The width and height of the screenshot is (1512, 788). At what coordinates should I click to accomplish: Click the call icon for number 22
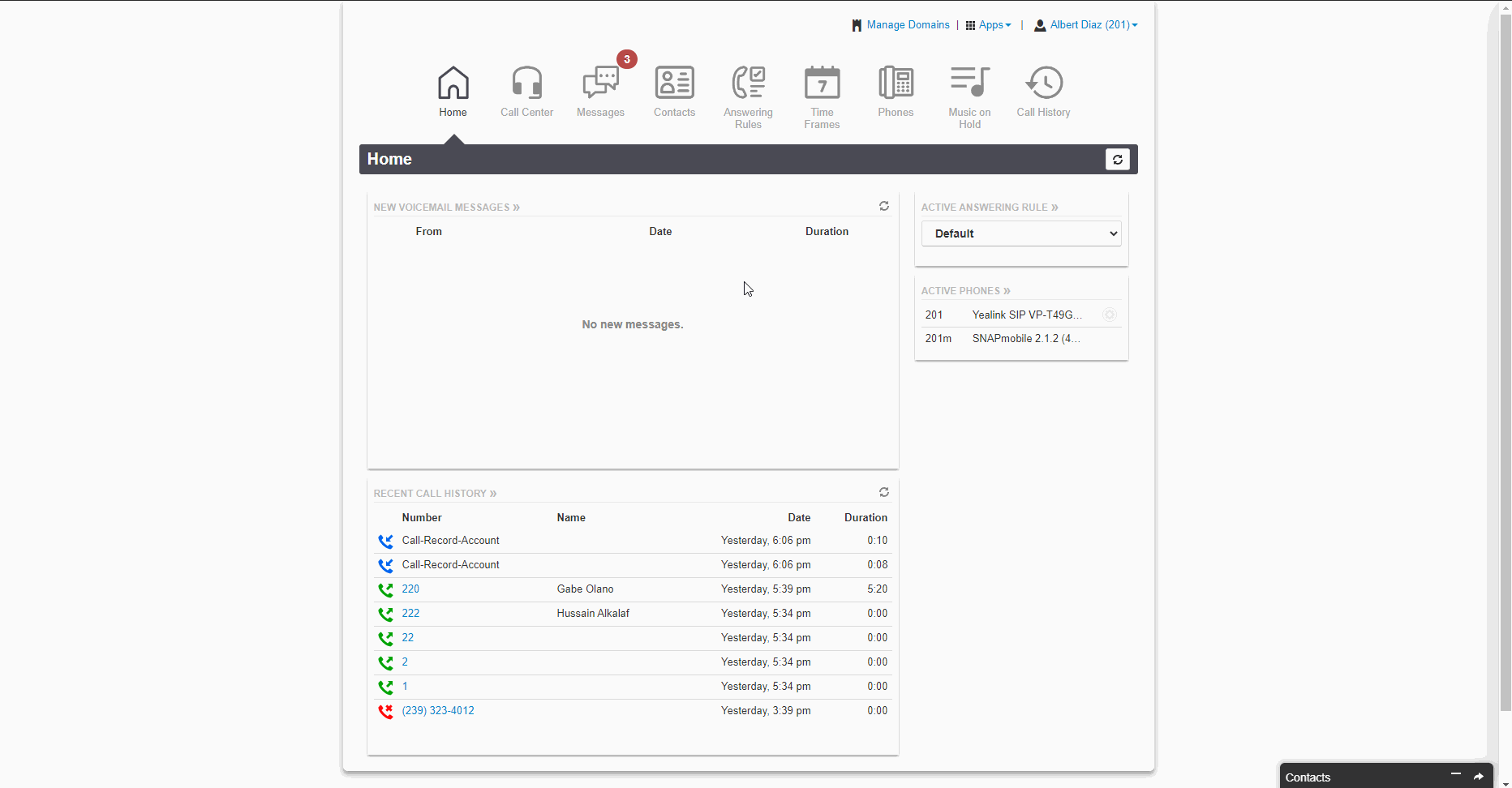[385, 638]
